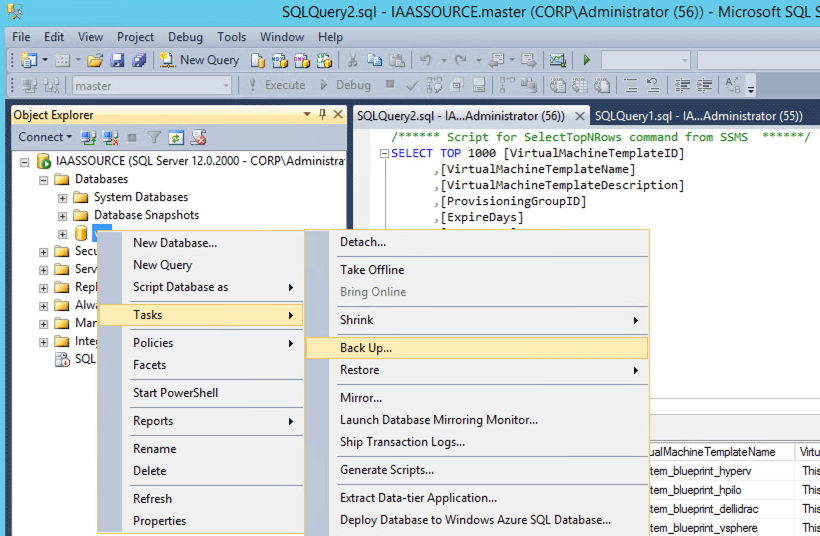The width and height of the screenshot is (820, 536).
Task: Close the SQLQuery2.sql tab
Action: pos(579,116)
